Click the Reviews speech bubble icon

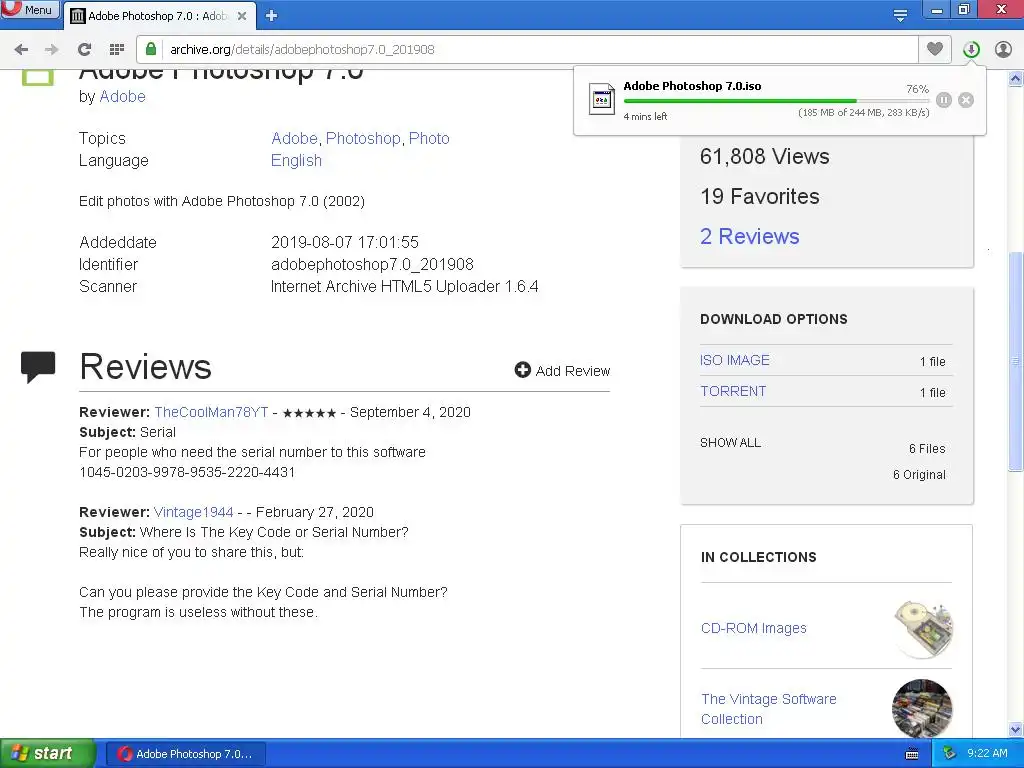pyautogui.click(x=38, y=367)
